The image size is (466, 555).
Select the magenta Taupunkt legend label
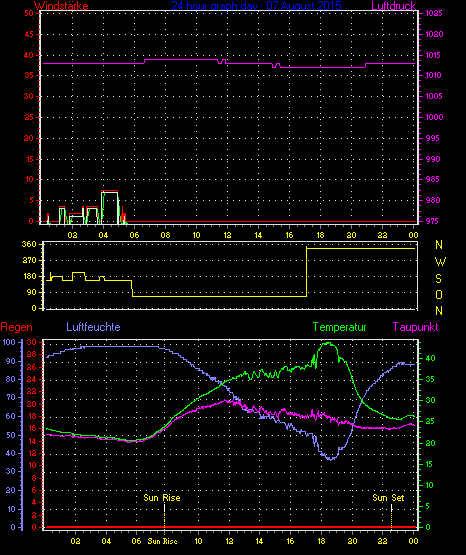coord(415,327)
